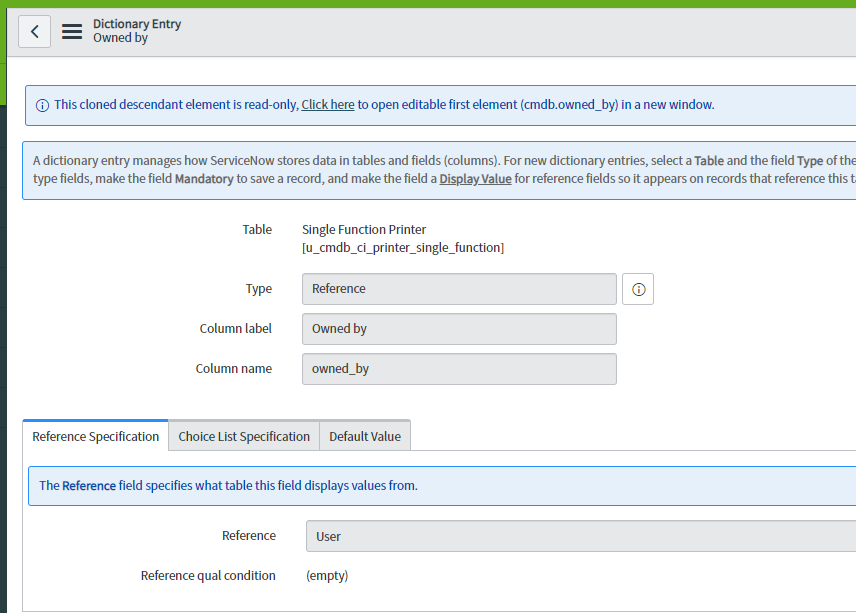Click the Column name field showing owned_by
The height and width of the screenshot is (613, 856).
tap(459, 368)
